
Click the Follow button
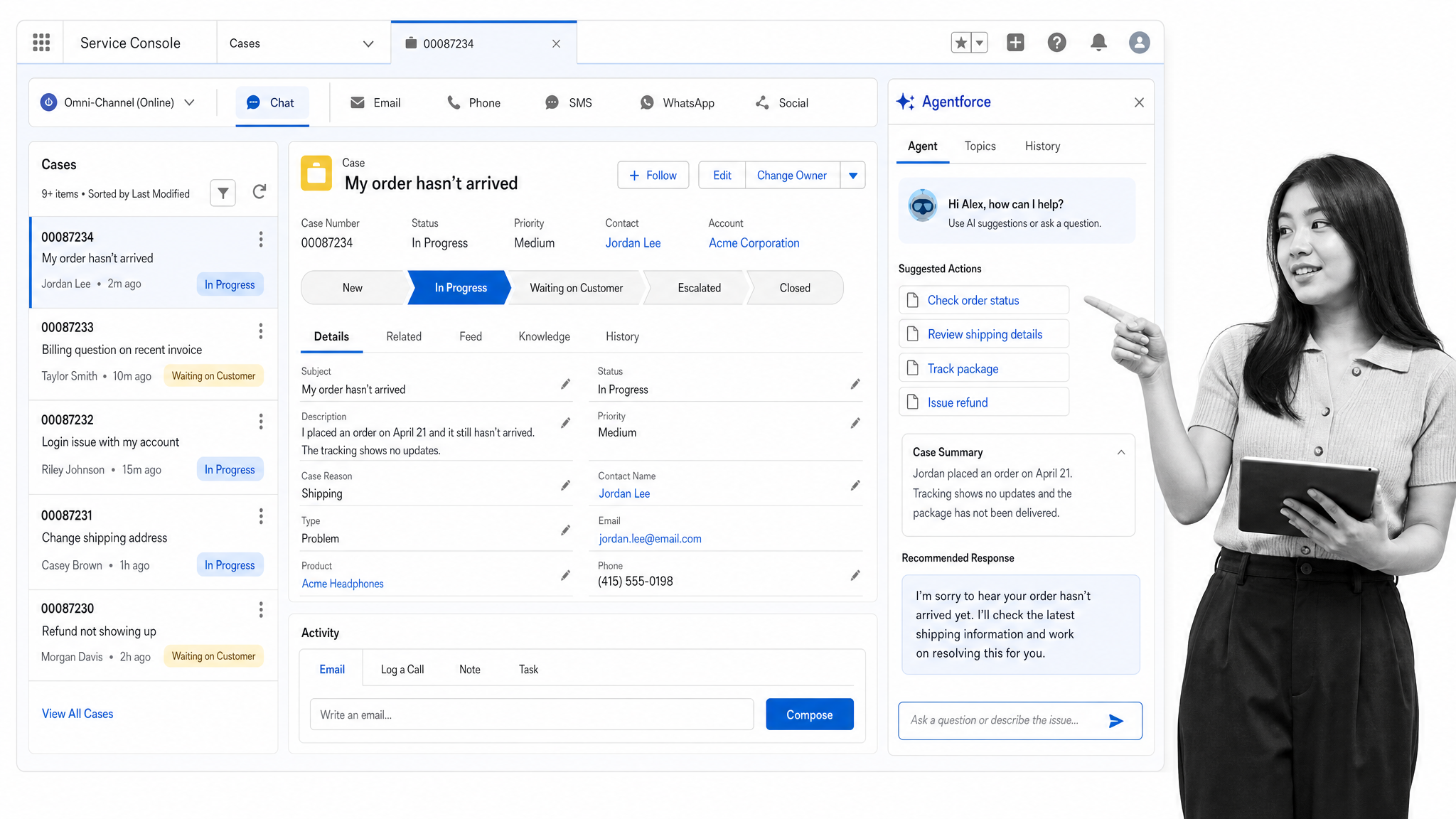point(653,175)
